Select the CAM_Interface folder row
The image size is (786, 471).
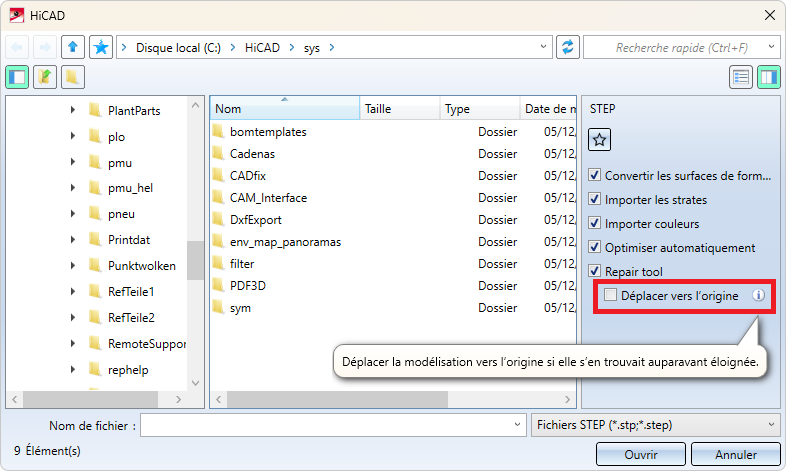tap(393, 197)
